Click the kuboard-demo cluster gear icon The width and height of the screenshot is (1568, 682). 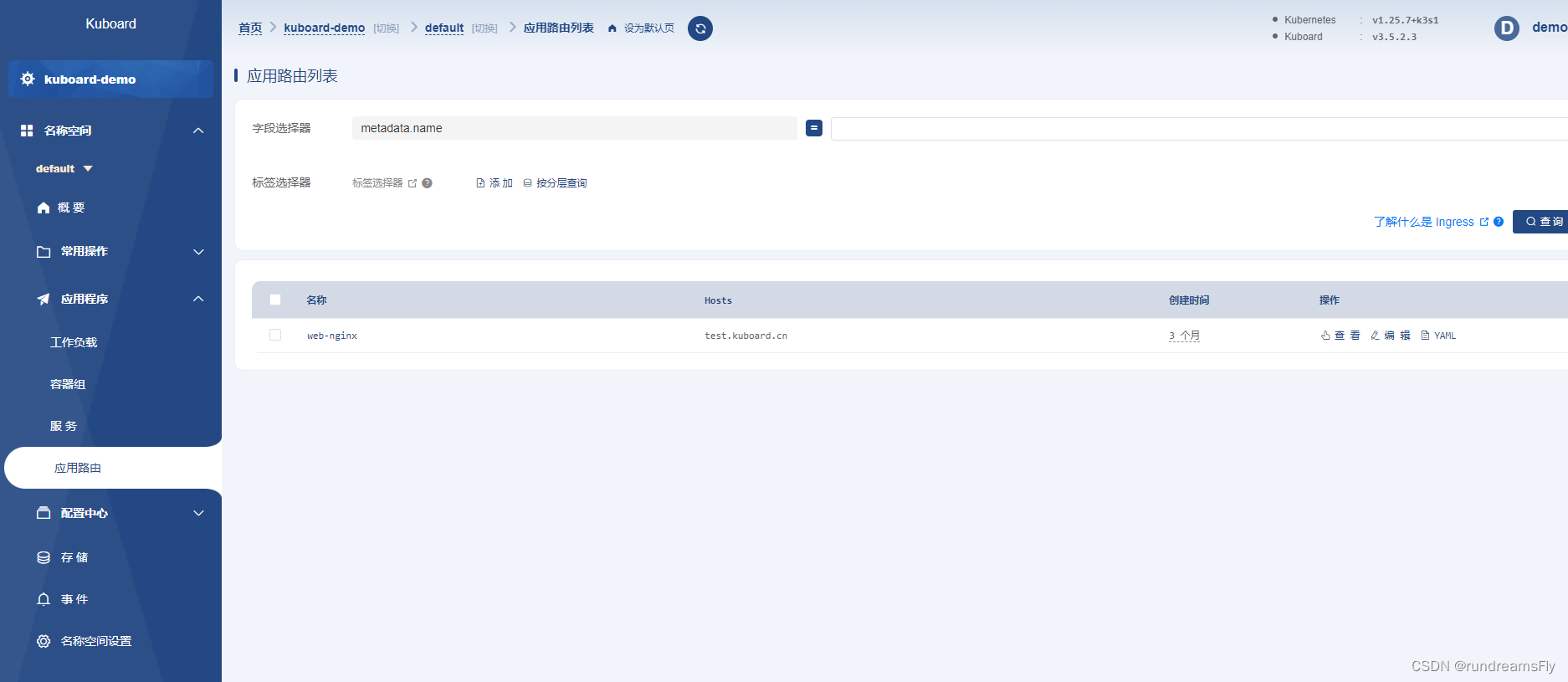[28, 79]
